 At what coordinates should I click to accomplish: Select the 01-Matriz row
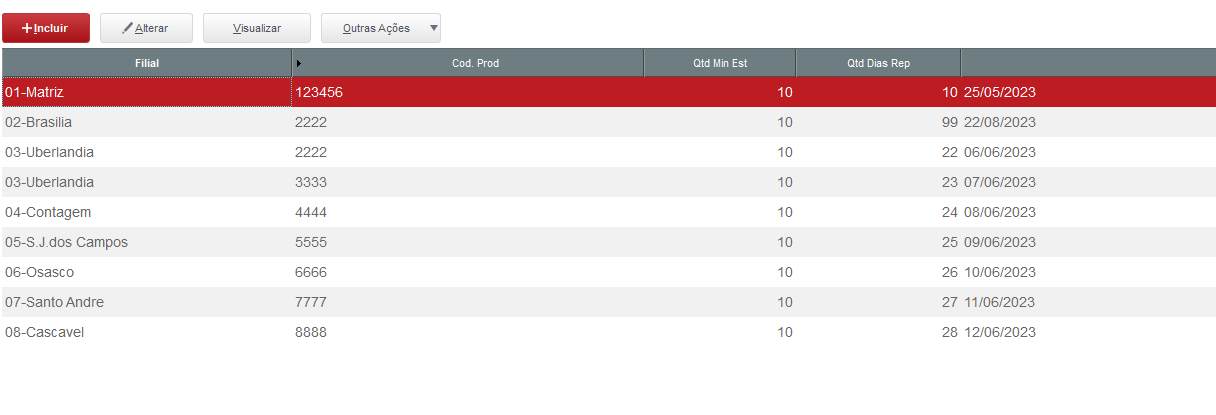608,92
